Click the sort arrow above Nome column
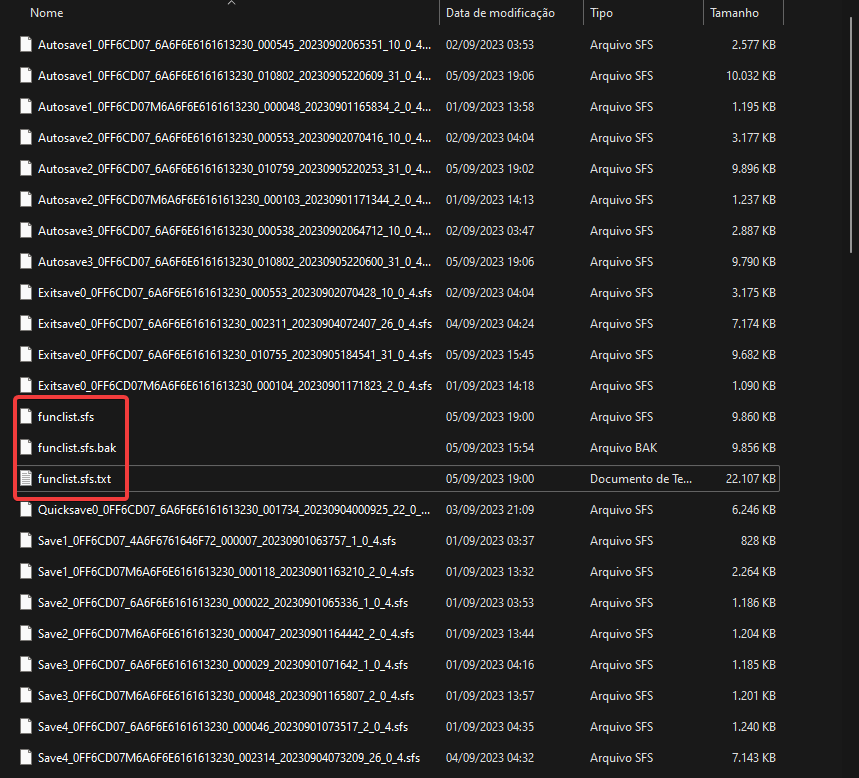Screen dimensions: 859x778 232,3
